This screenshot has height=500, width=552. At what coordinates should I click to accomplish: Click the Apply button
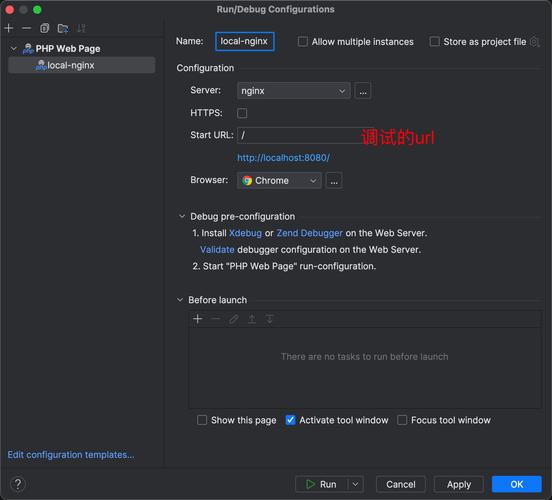click(x=459, y=484)
